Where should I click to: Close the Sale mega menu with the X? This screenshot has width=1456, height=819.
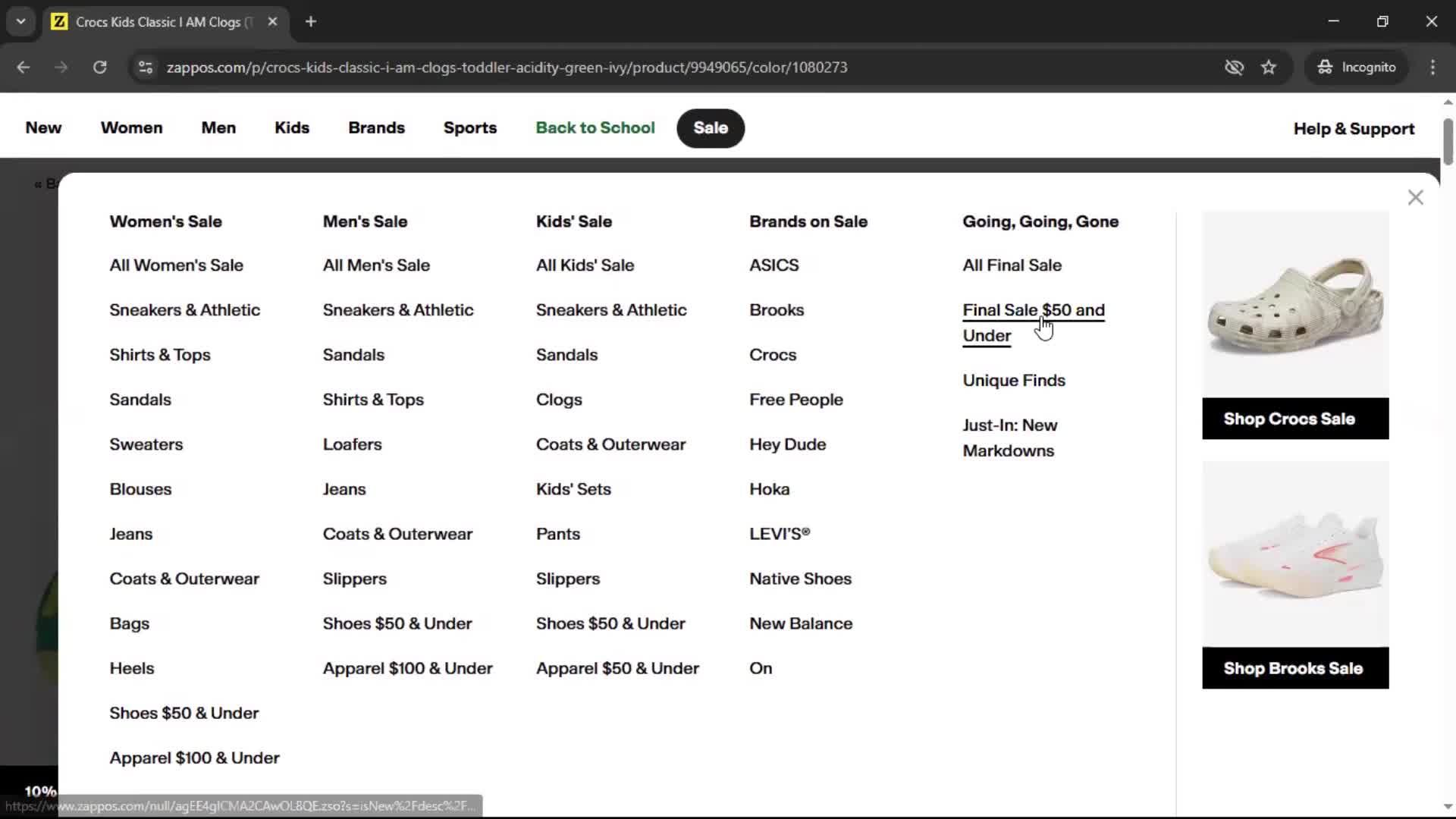click(1415, 197)
